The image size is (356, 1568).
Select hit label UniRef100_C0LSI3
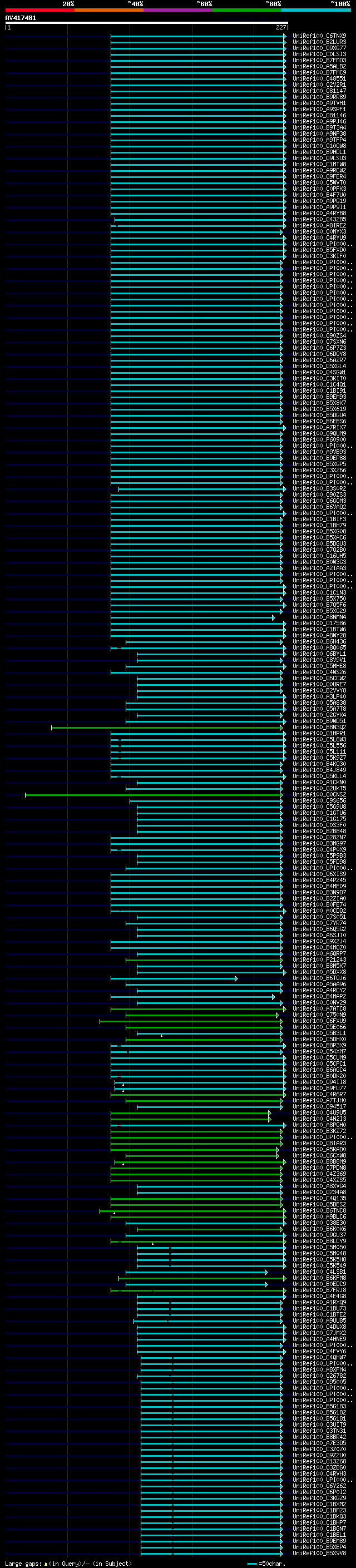pos(319,54)
